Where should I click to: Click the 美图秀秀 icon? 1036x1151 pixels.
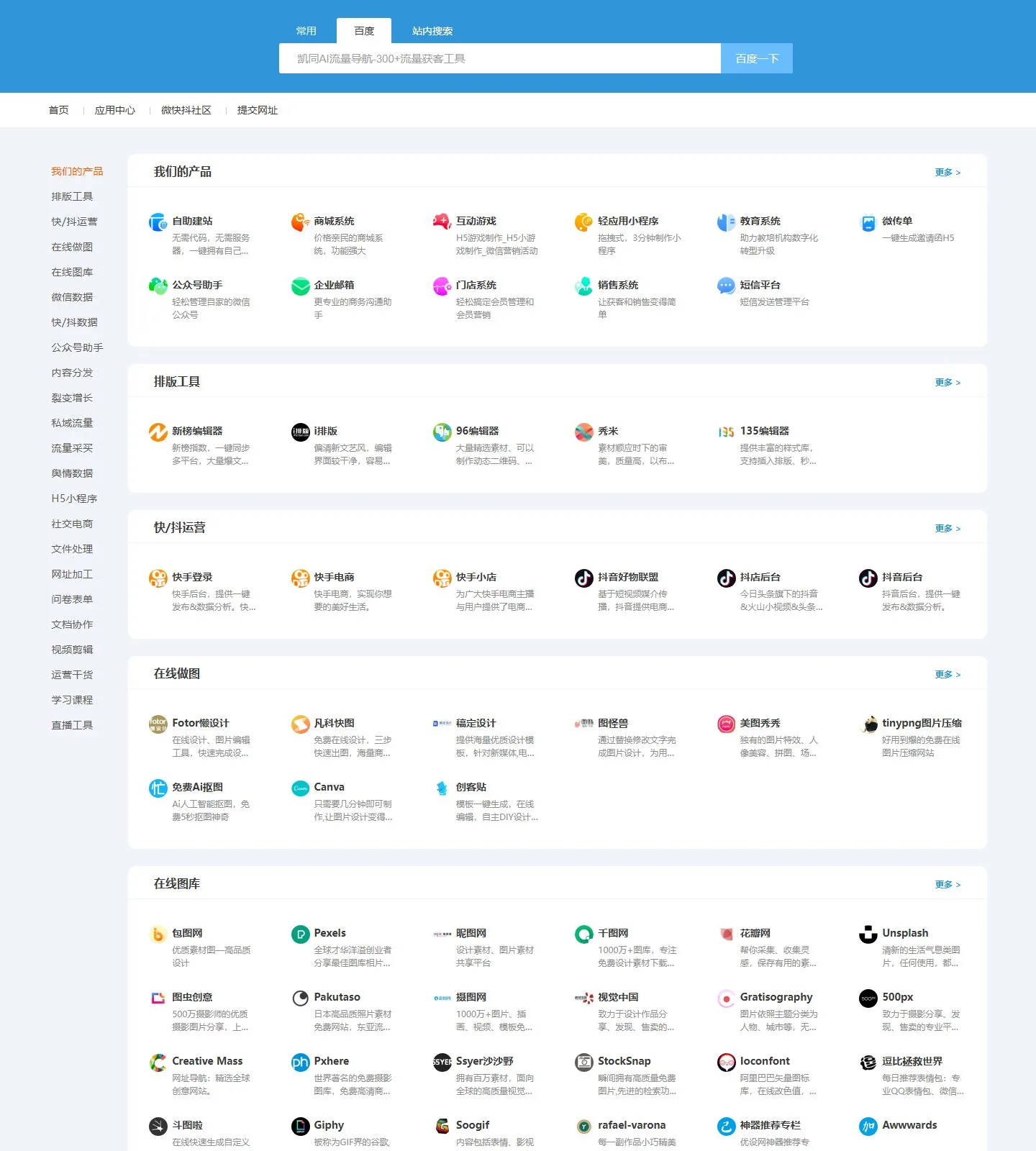click(x=726, y=724)
